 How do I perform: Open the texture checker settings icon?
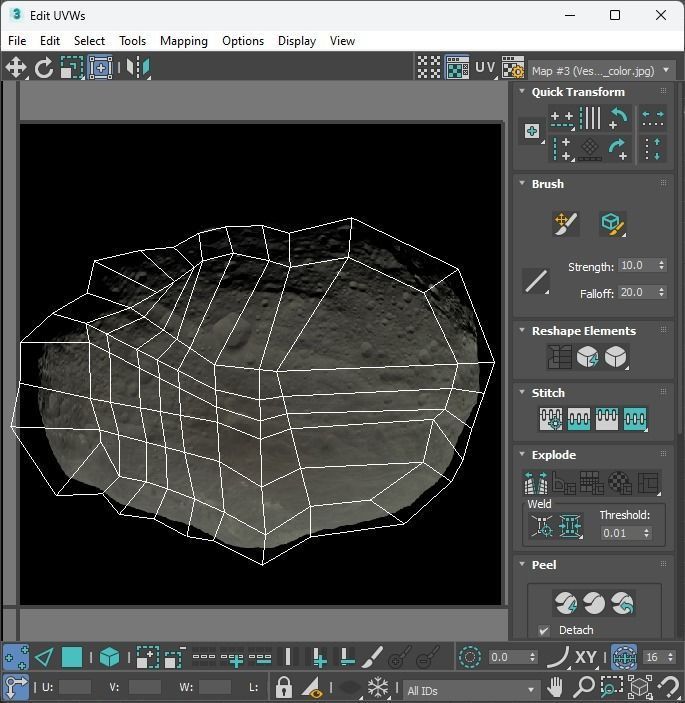512,68
